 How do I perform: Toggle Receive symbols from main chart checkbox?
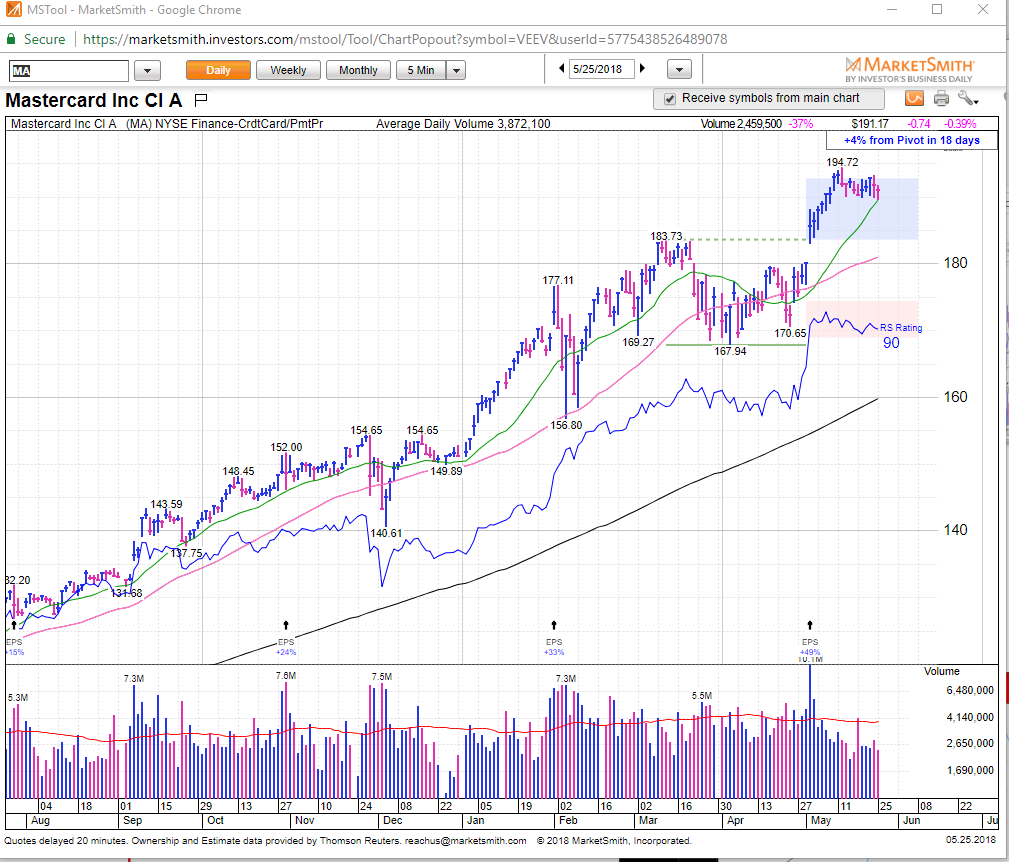(x=670, y=98)
